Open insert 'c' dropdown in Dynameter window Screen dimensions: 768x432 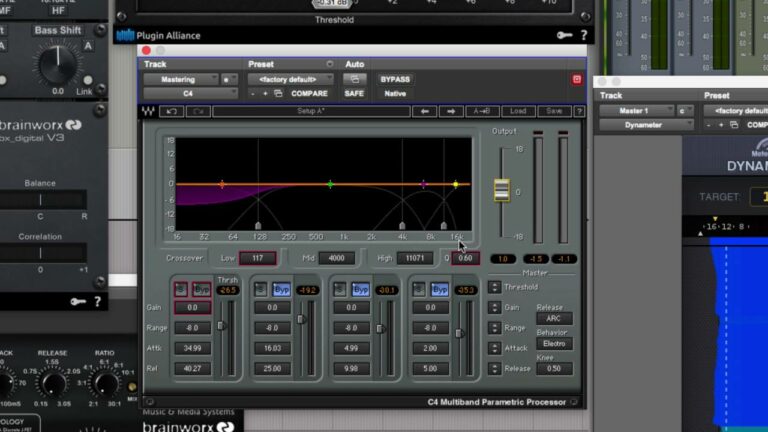pyautogui.click(x=685, y=111)
